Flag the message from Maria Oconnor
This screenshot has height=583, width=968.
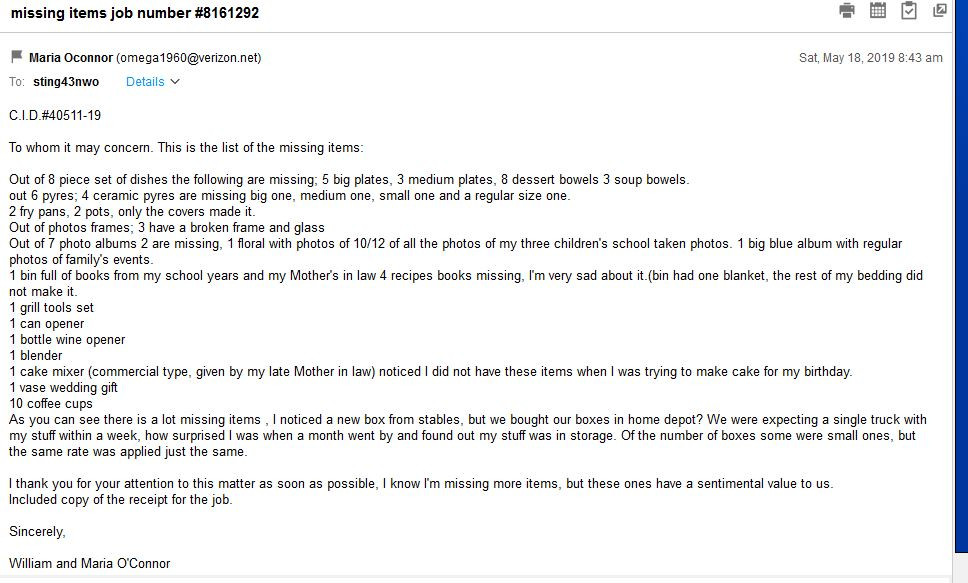coord(16,57)
